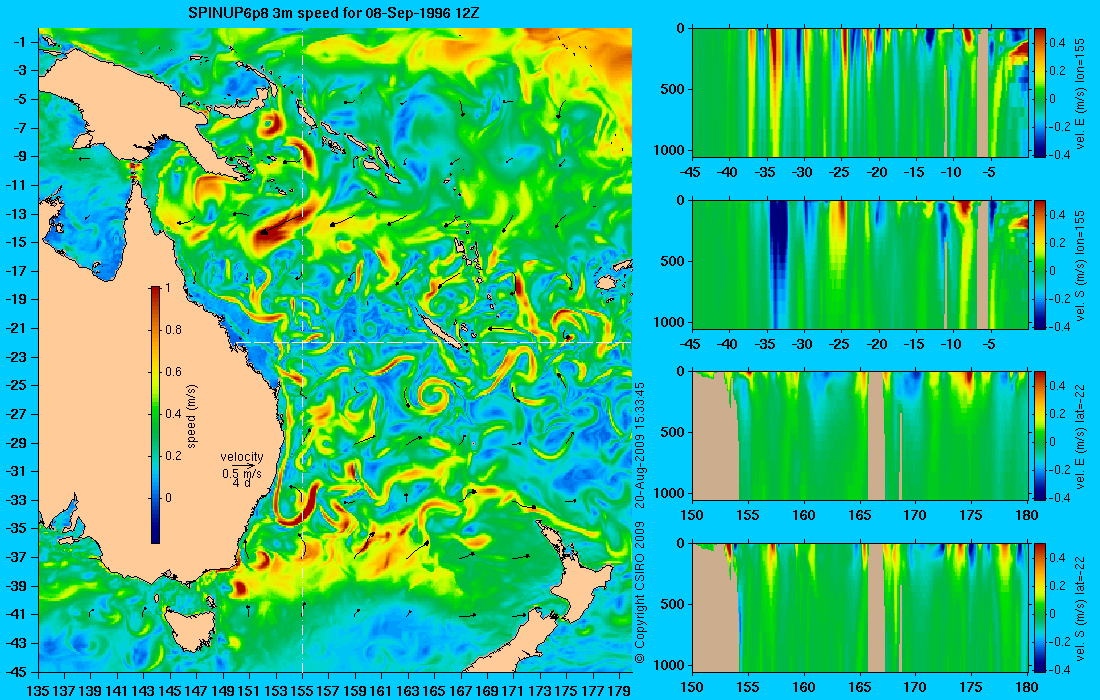Click the '141' tick on the map longitude axis
Viewport: 1100px width, 700px height.
pos(117,691)
